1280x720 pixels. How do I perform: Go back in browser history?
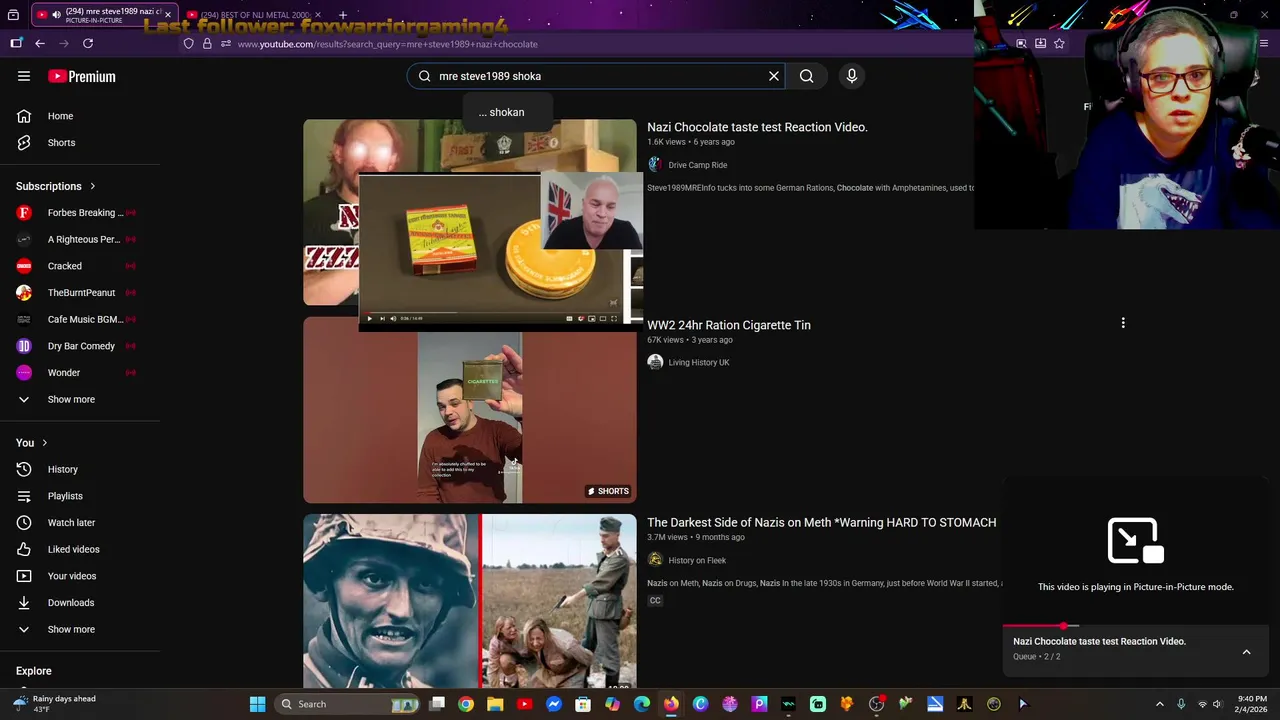tap(40, 43)
